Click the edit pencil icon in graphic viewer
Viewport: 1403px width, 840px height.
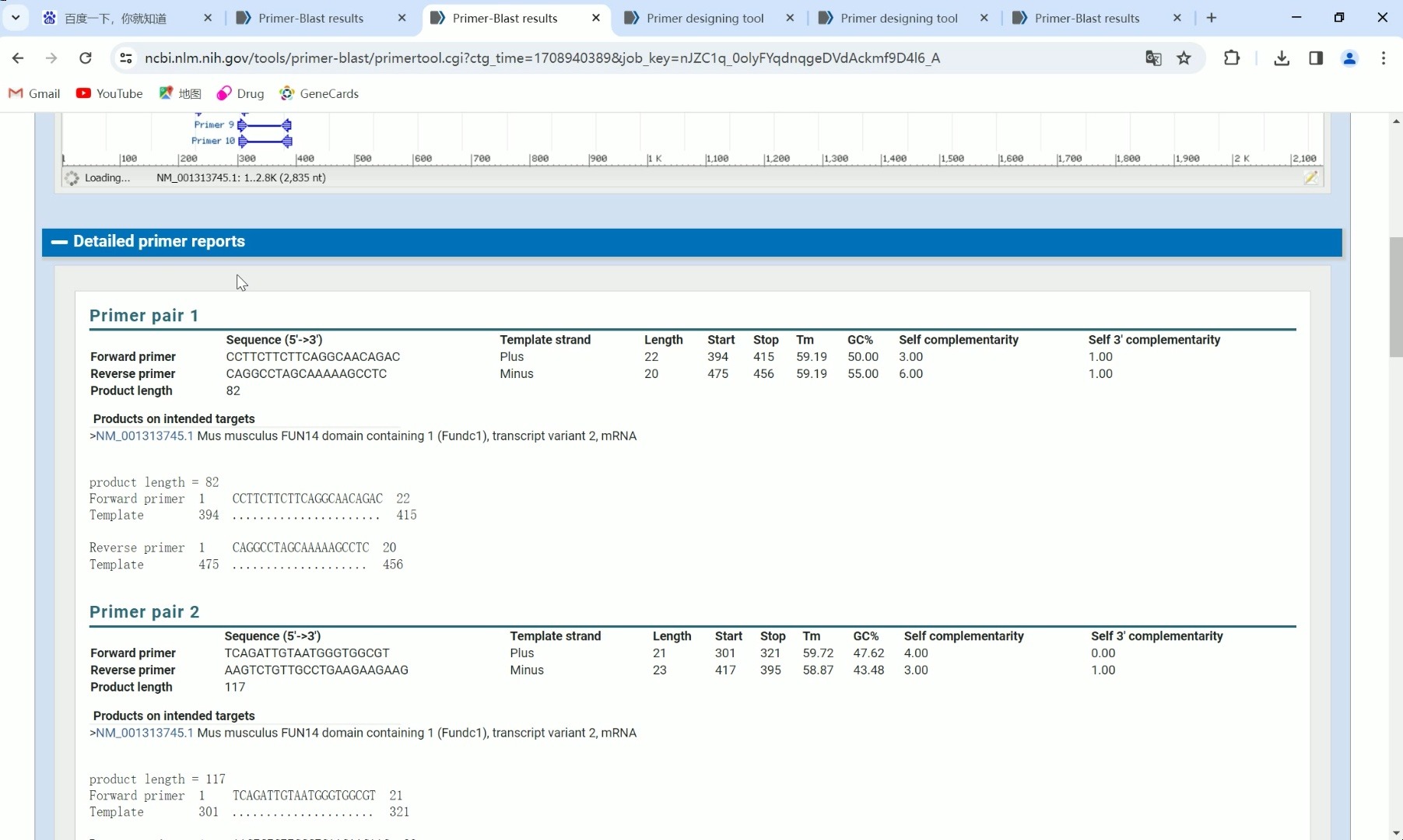coord(1311,177)
